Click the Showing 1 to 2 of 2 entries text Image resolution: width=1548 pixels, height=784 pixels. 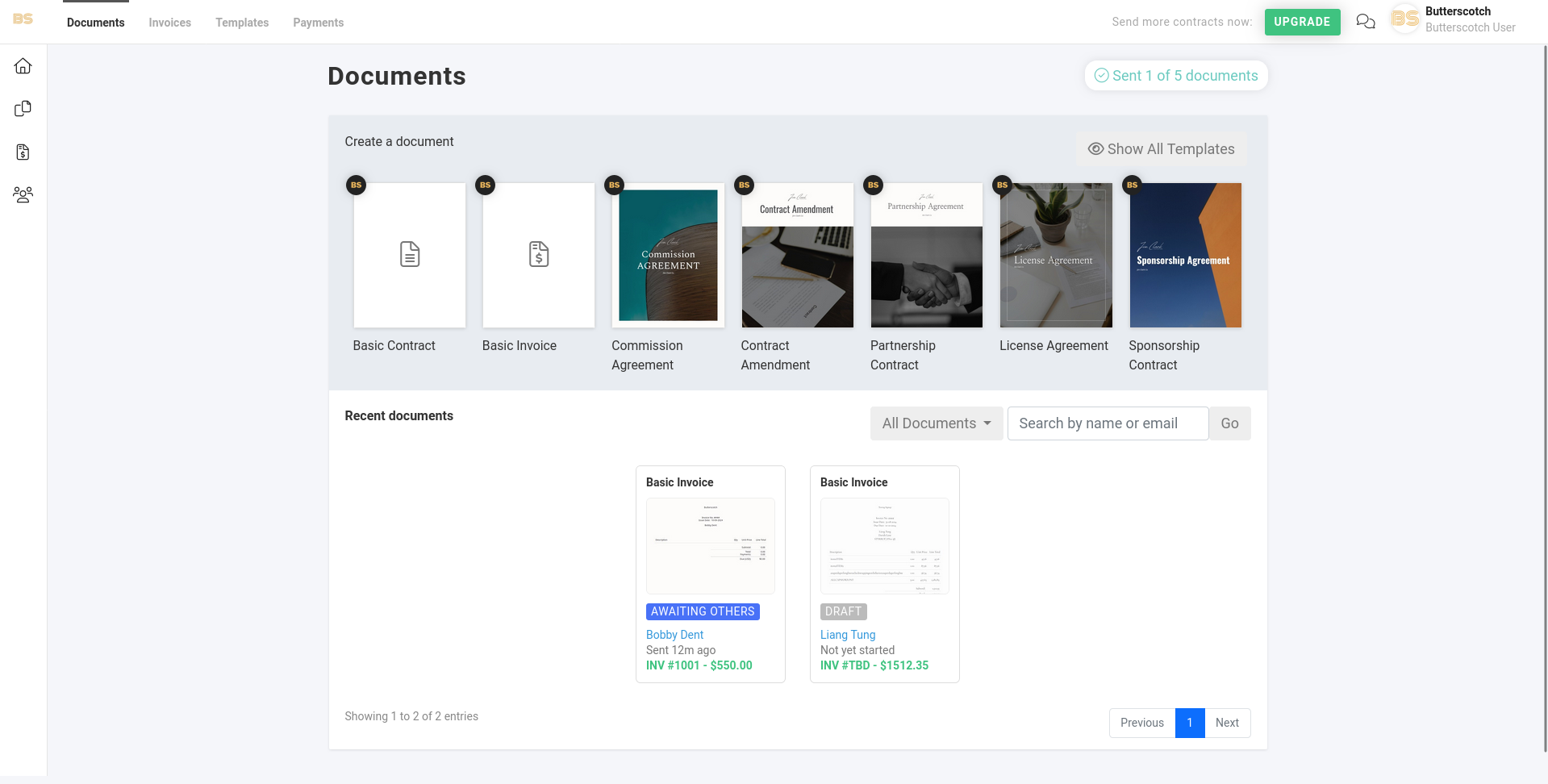pos(411,716)
